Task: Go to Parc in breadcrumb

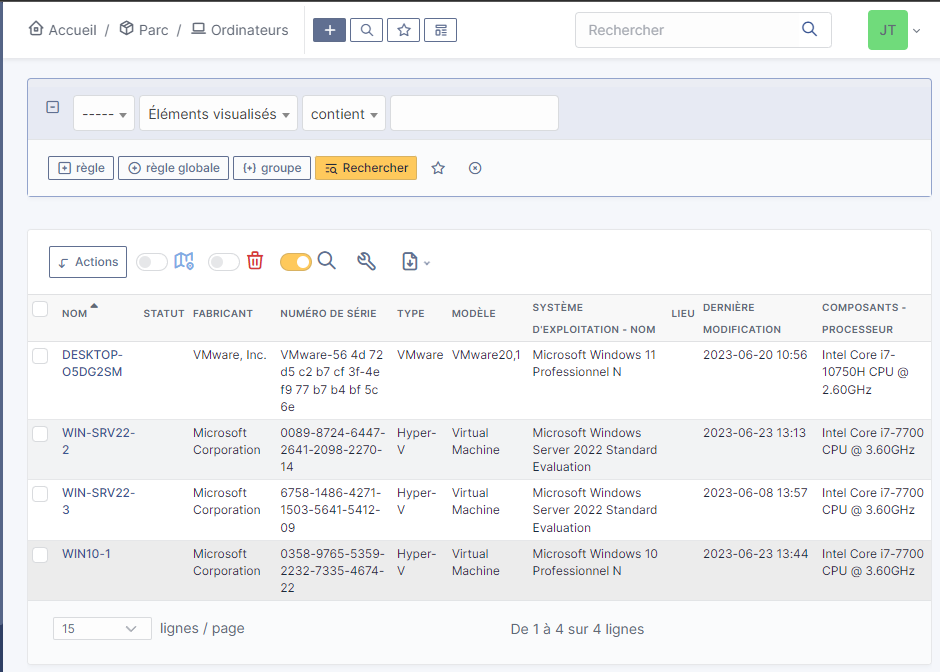Action: click(143, 30)
